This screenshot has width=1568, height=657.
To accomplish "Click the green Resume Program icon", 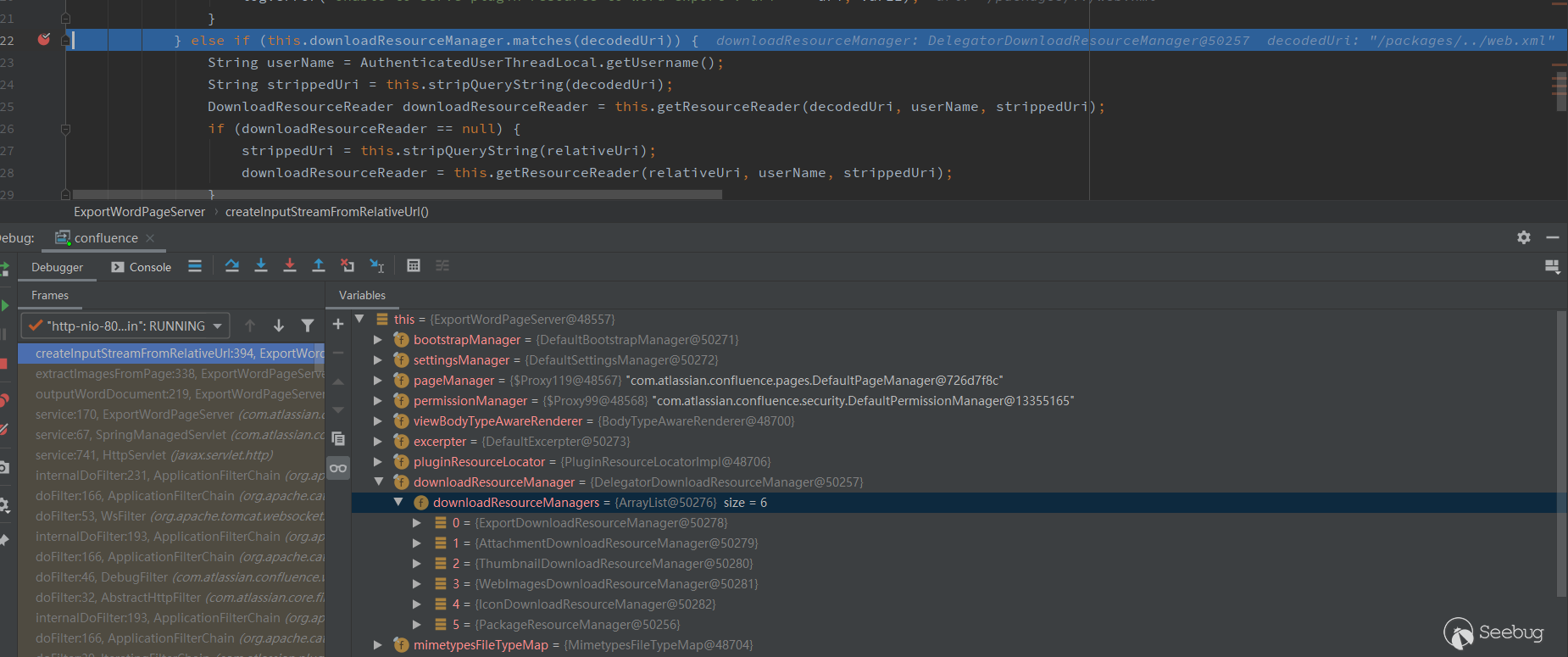I will (x=4, y=305).
